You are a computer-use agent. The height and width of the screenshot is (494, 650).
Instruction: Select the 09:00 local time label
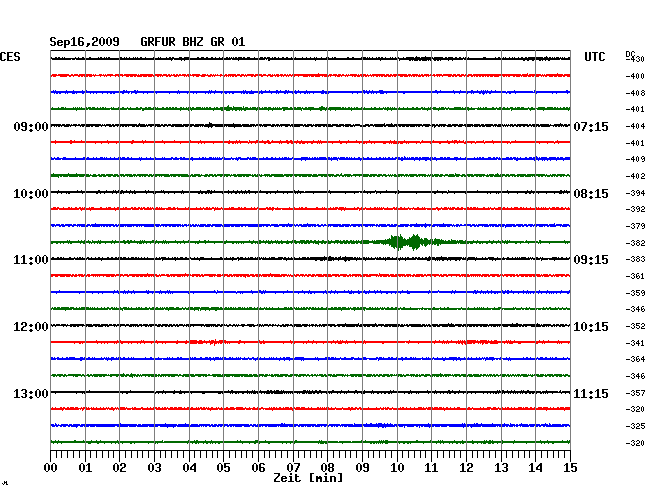pos(31,126)
